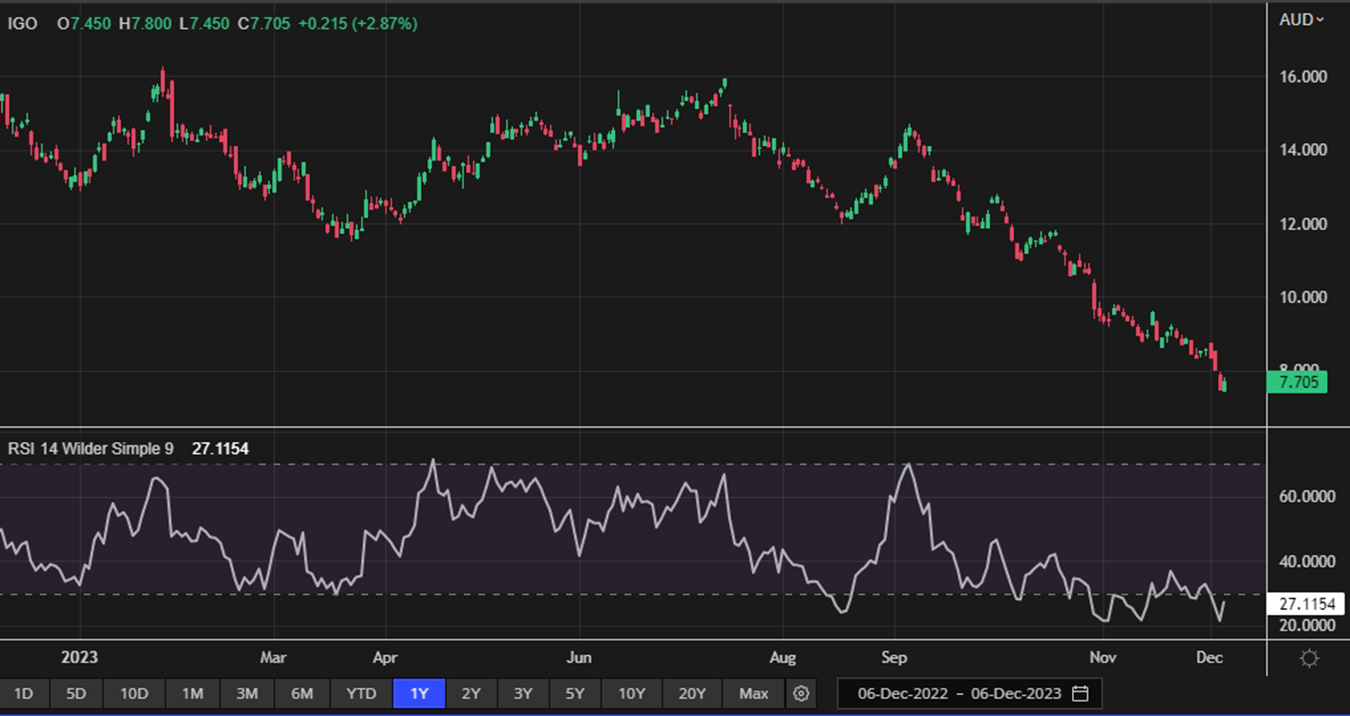The width and height of the screenshot is (1350, 716).
Task: Click the RSI 14 Wilder Simple 9 label
Action: 90,449
